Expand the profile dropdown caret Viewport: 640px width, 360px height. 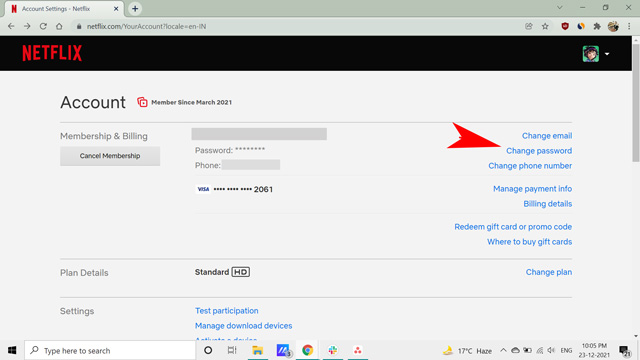pos(607,54)
